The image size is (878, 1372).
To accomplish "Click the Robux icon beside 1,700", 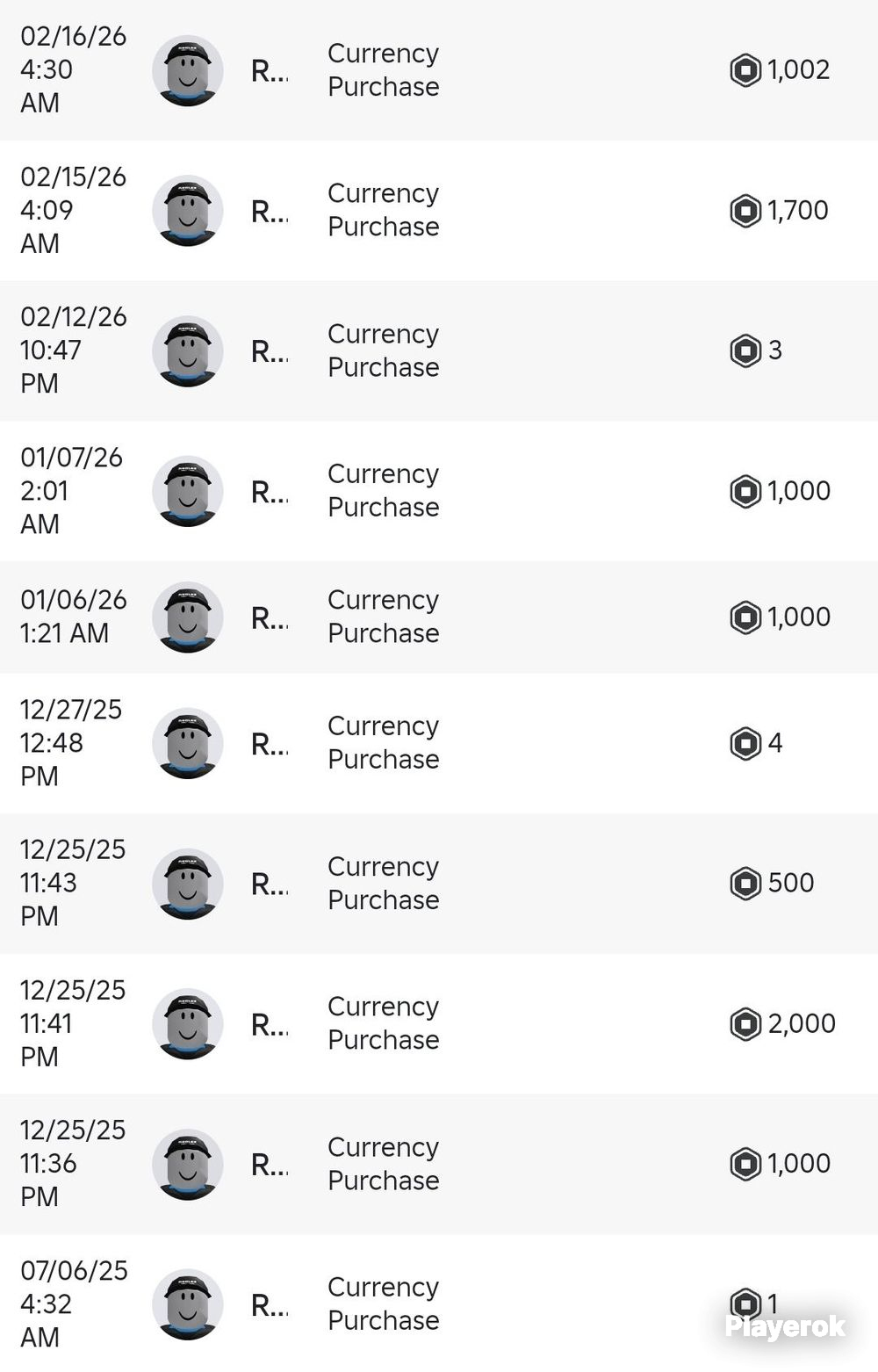I will [745, 211].
